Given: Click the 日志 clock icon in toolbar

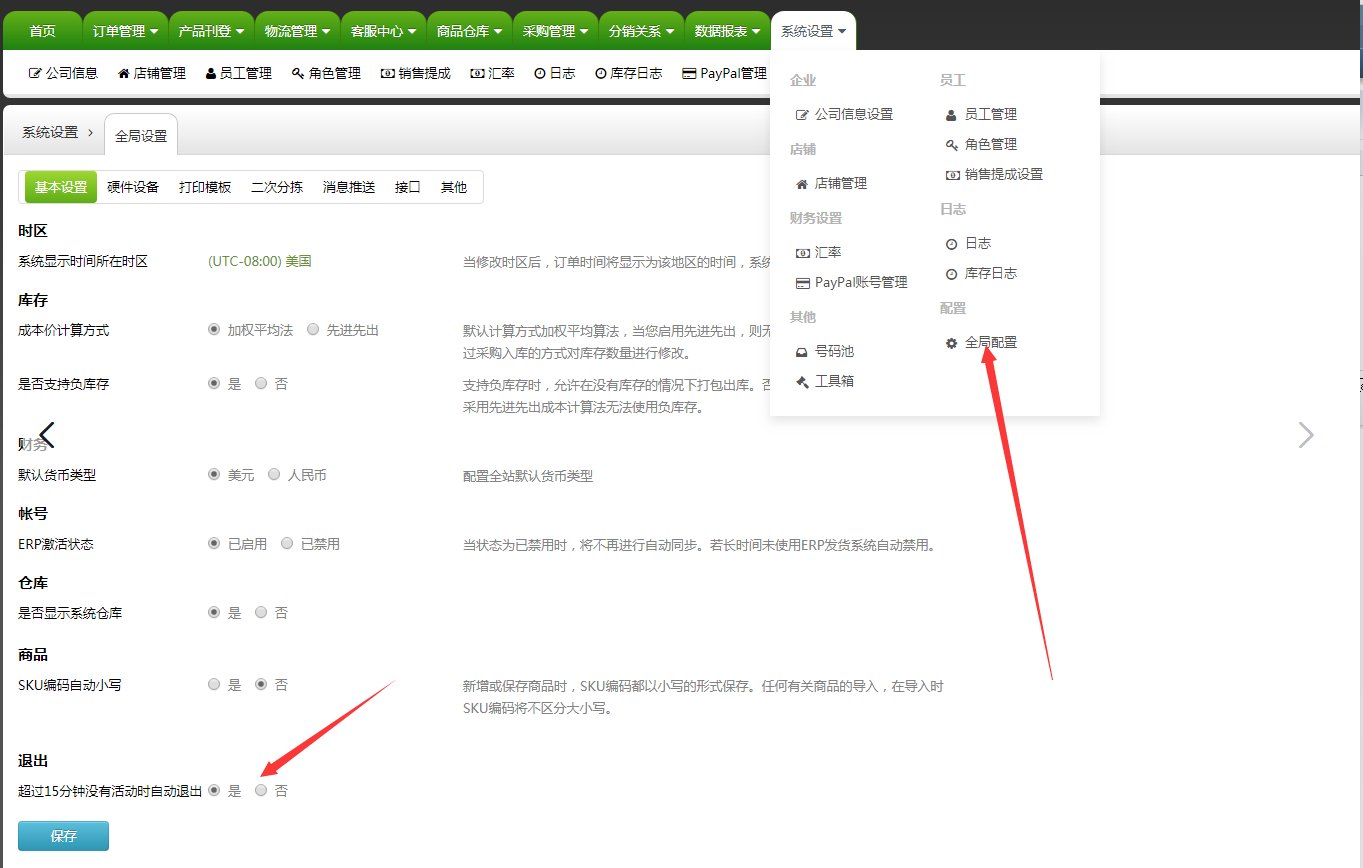Looking at the screenshot, I should click(540, 73).
